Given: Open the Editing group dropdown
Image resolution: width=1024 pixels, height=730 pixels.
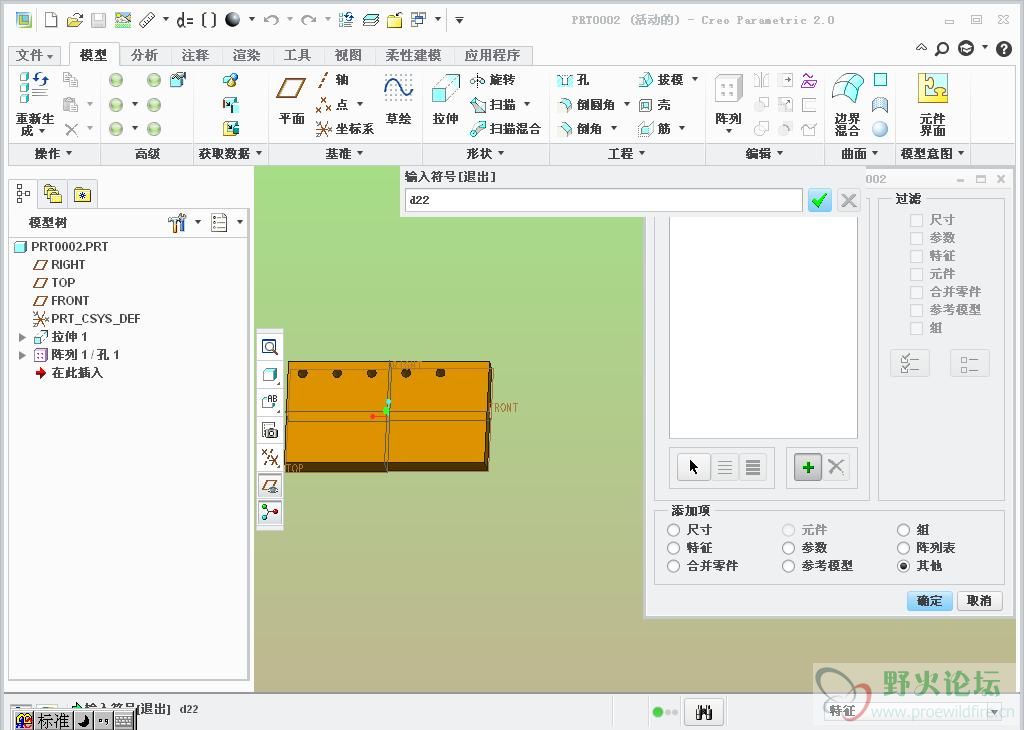Looking at the screenshot, I should [764, 153].
